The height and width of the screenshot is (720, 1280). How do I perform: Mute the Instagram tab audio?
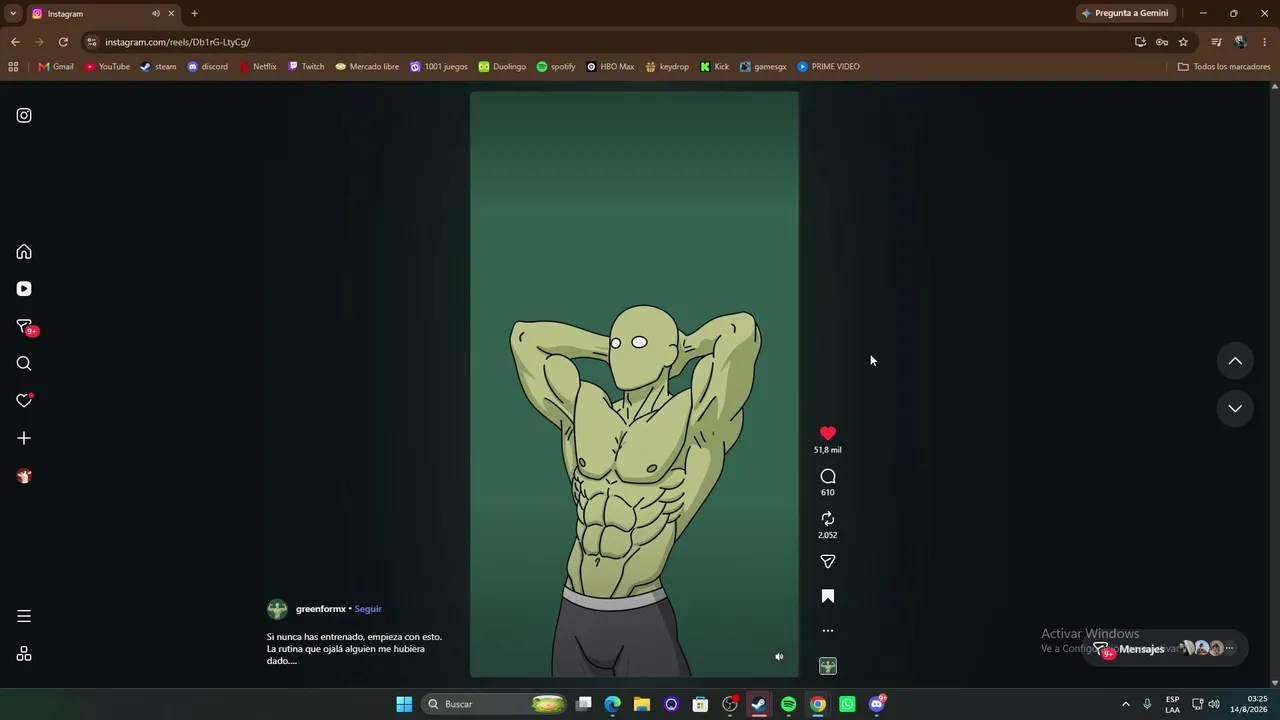[x=155, y=14]
